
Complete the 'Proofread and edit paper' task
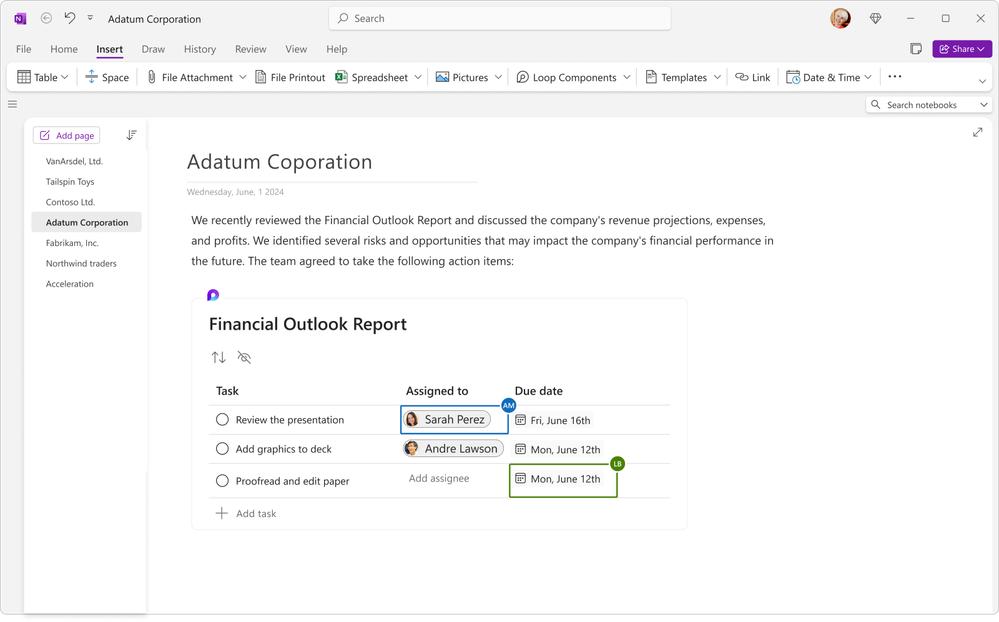222,480
